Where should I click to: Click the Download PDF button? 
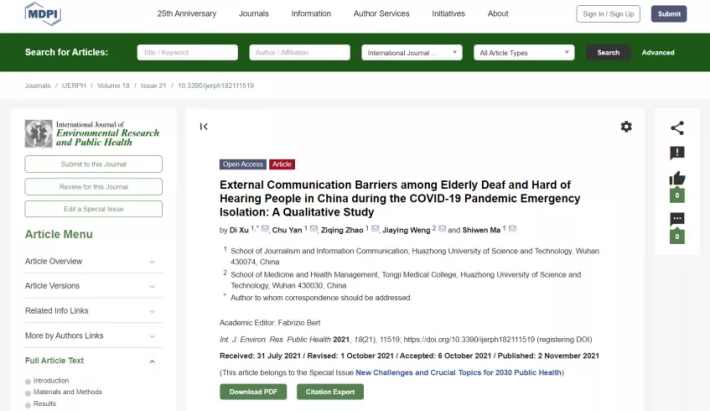click(x=252, y=391)
